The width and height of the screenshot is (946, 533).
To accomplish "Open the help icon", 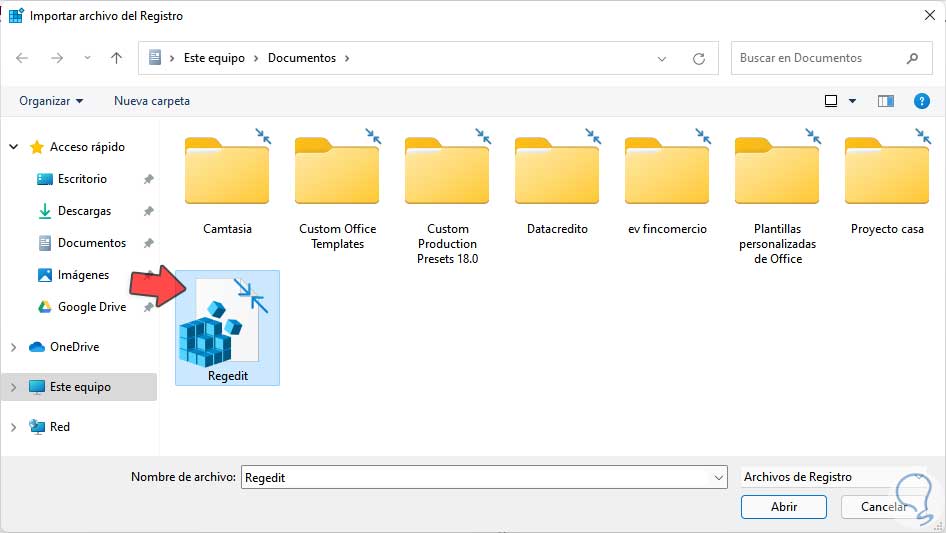I will (x=921, y=101).
